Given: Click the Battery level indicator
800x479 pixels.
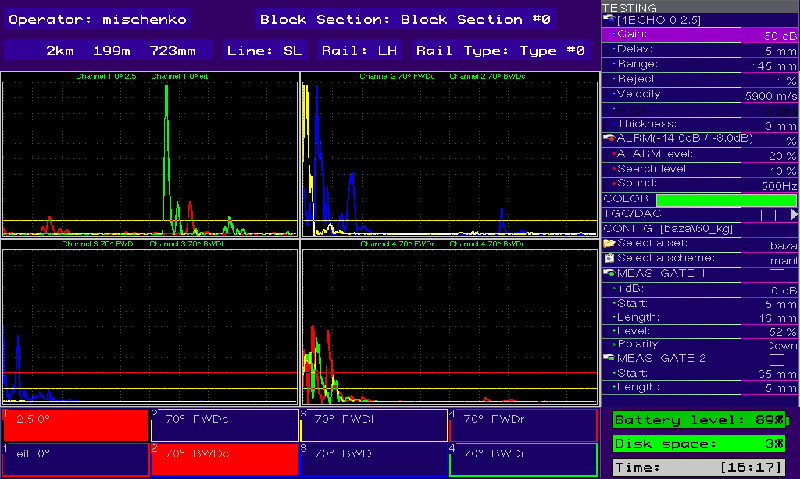Looking at the screenshot, I should click(x=699, y=420).
